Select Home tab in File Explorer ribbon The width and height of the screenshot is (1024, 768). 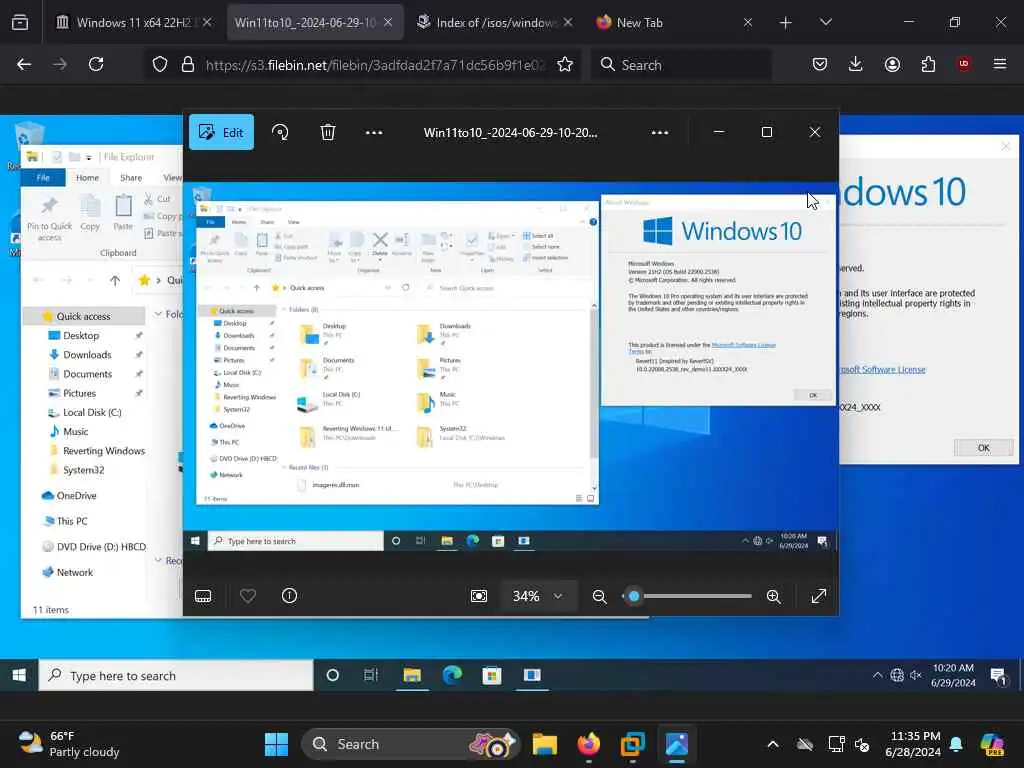[x=87, y=178]
